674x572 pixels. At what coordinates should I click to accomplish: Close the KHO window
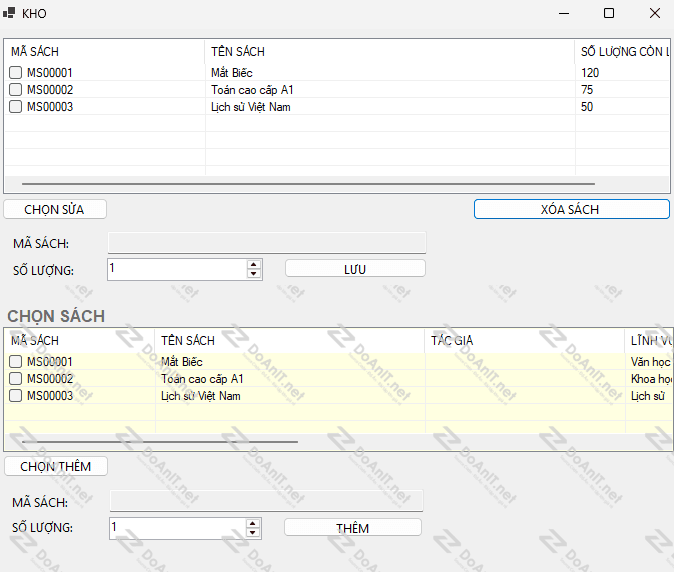pos(655,13)
